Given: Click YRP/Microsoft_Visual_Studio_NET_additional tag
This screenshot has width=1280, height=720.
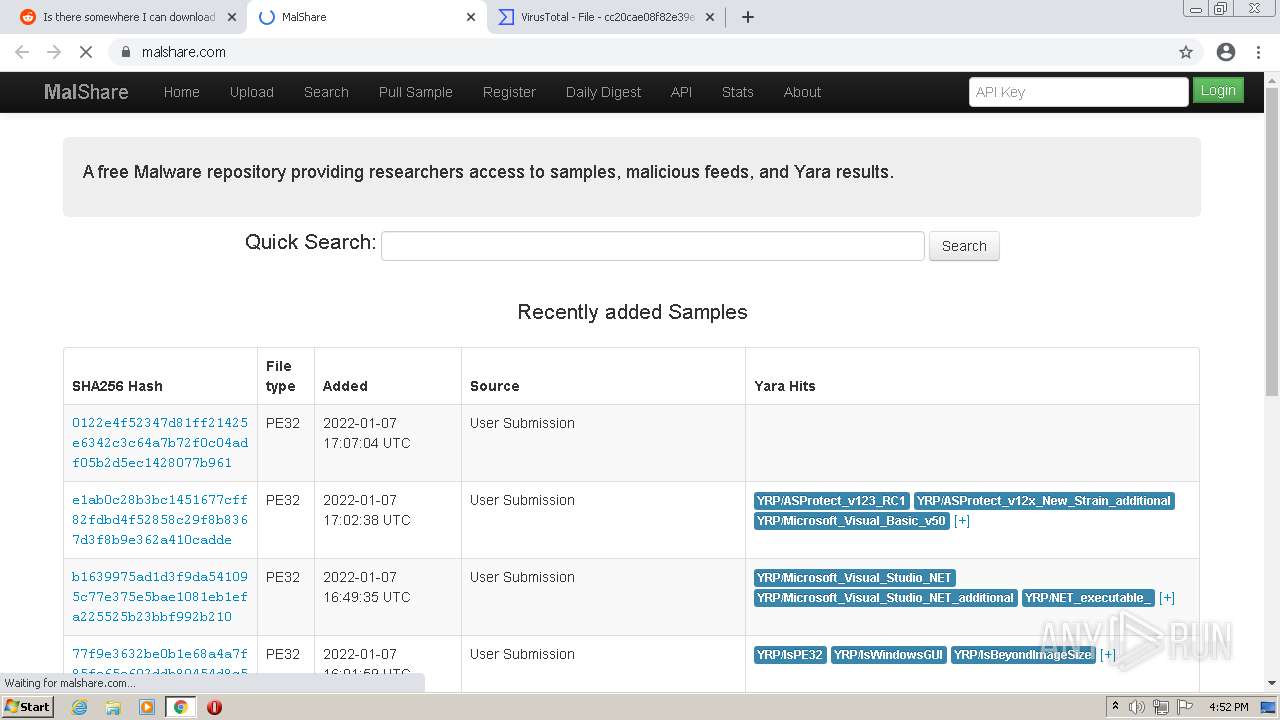Looking at the screenshot, I should point(886,598).
